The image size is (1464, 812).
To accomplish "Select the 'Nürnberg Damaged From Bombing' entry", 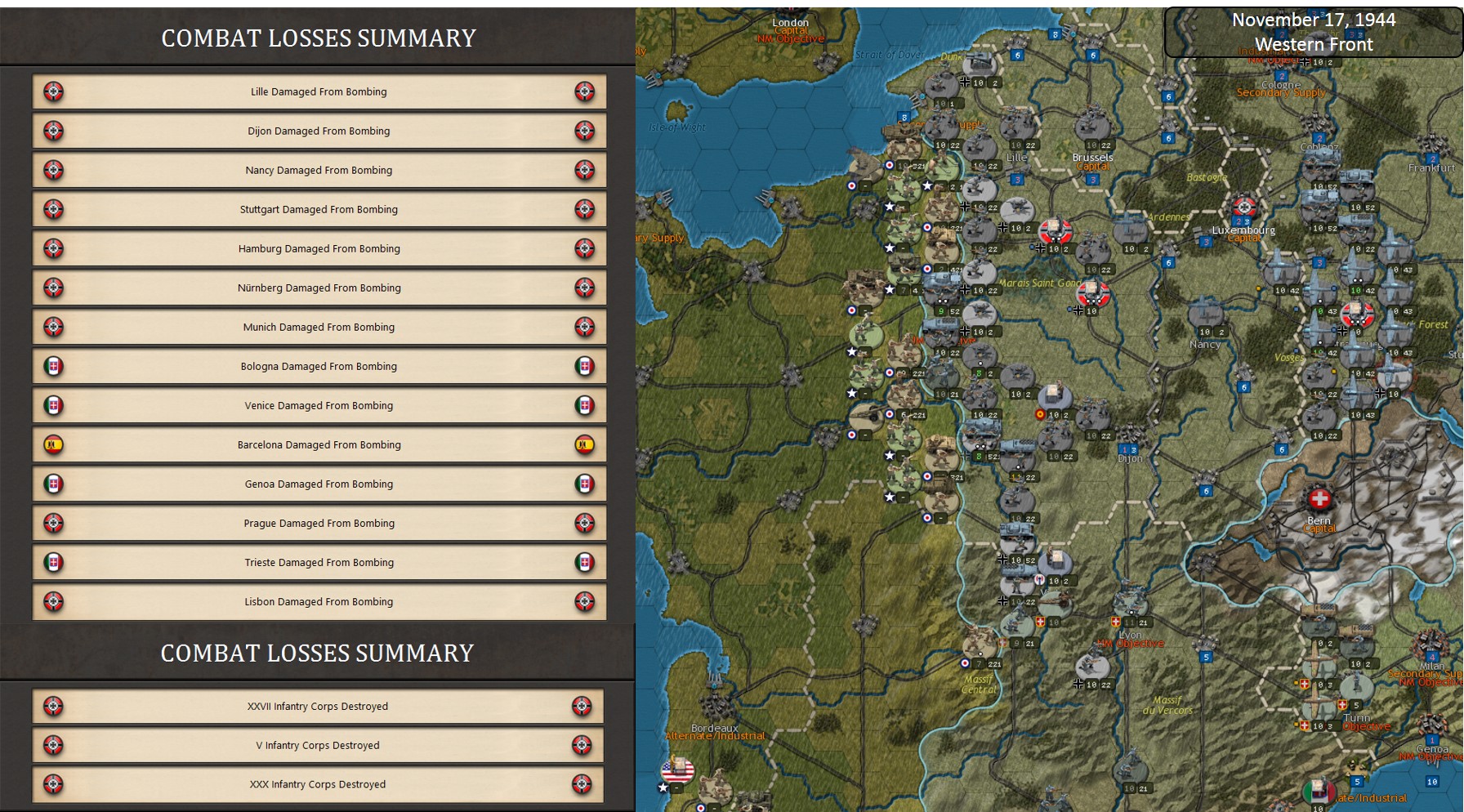I will 319,288.
